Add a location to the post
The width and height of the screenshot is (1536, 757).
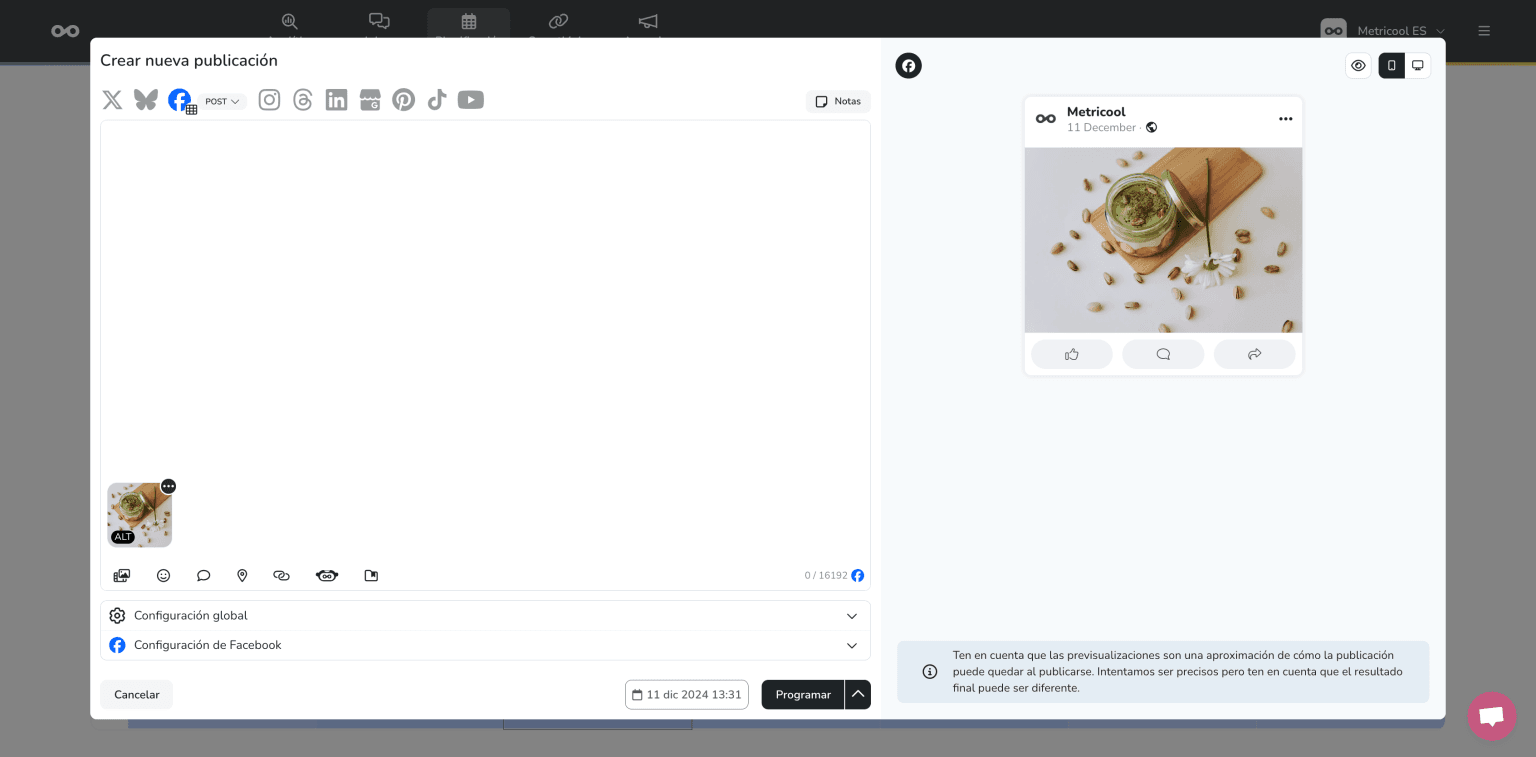(242, 575)
